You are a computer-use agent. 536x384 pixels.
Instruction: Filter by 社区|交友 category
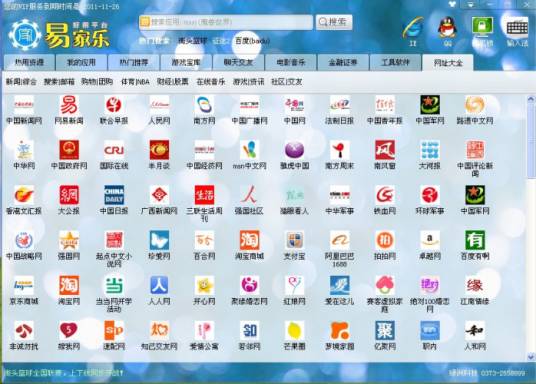287,82
